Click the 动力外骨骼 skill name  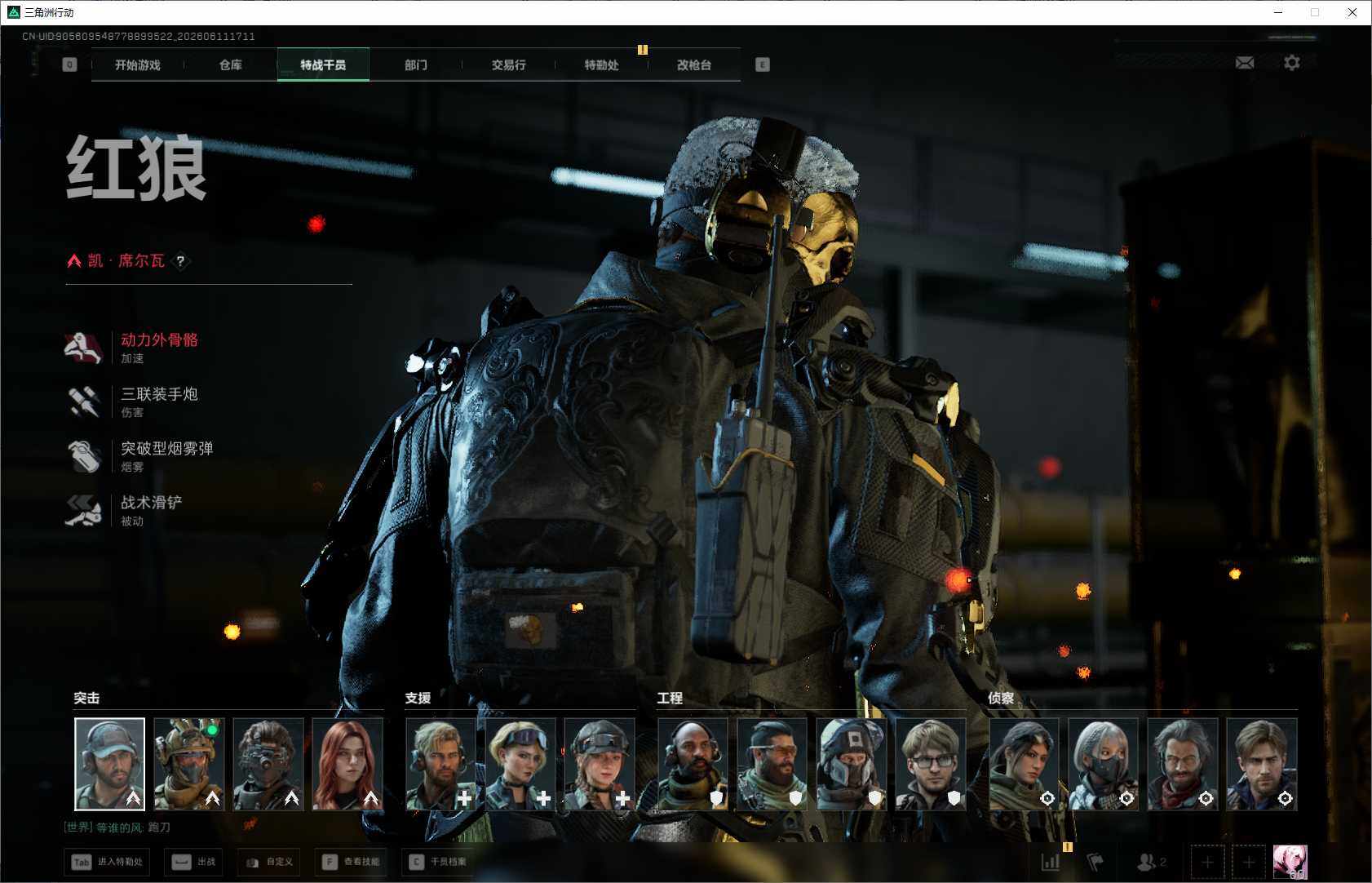coord(160,340)
